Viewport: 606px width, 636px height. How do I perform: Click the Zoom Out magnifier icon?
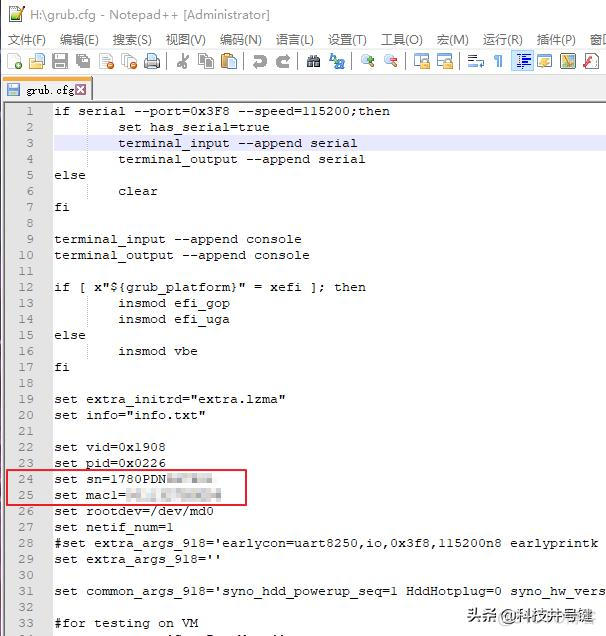(391, 61)
